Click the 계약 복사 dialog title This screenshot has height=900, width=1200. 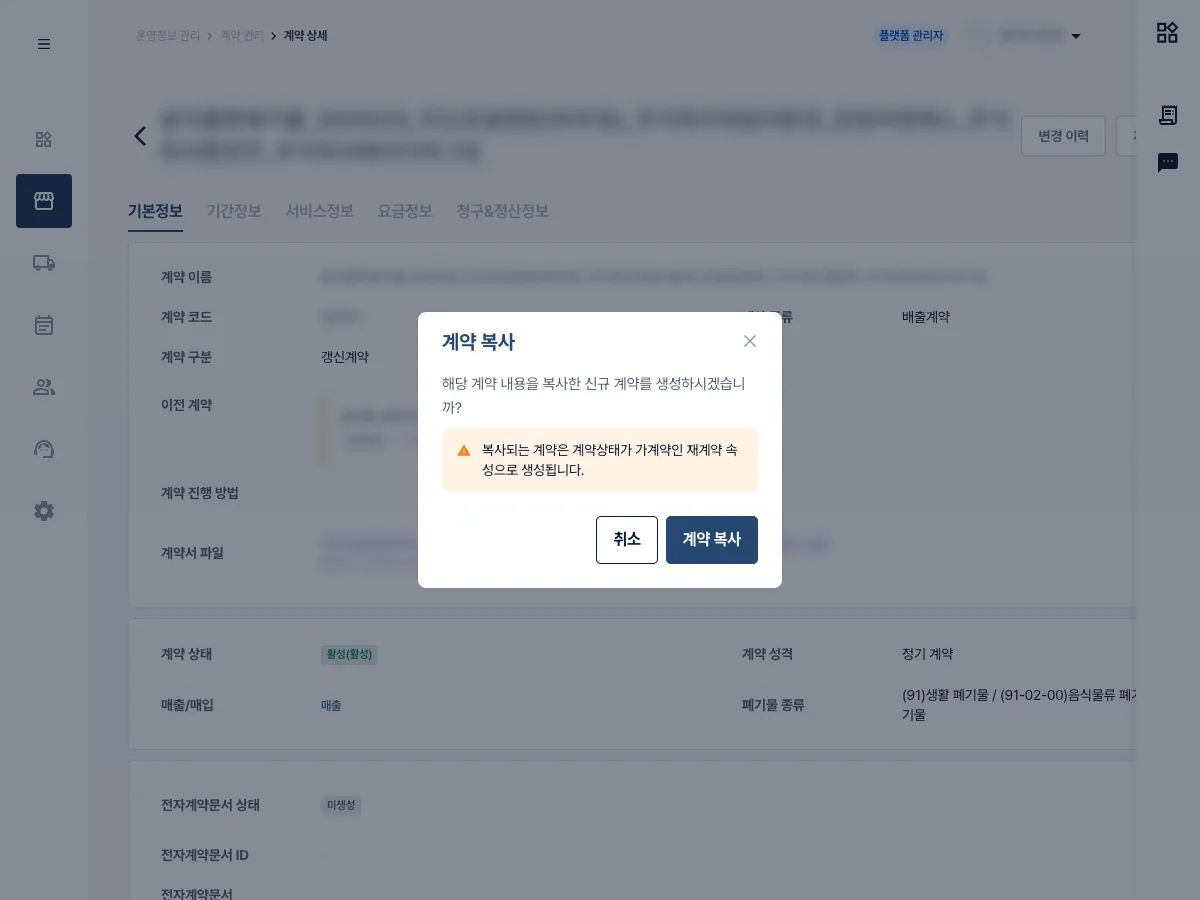click(x=479, y=342)
